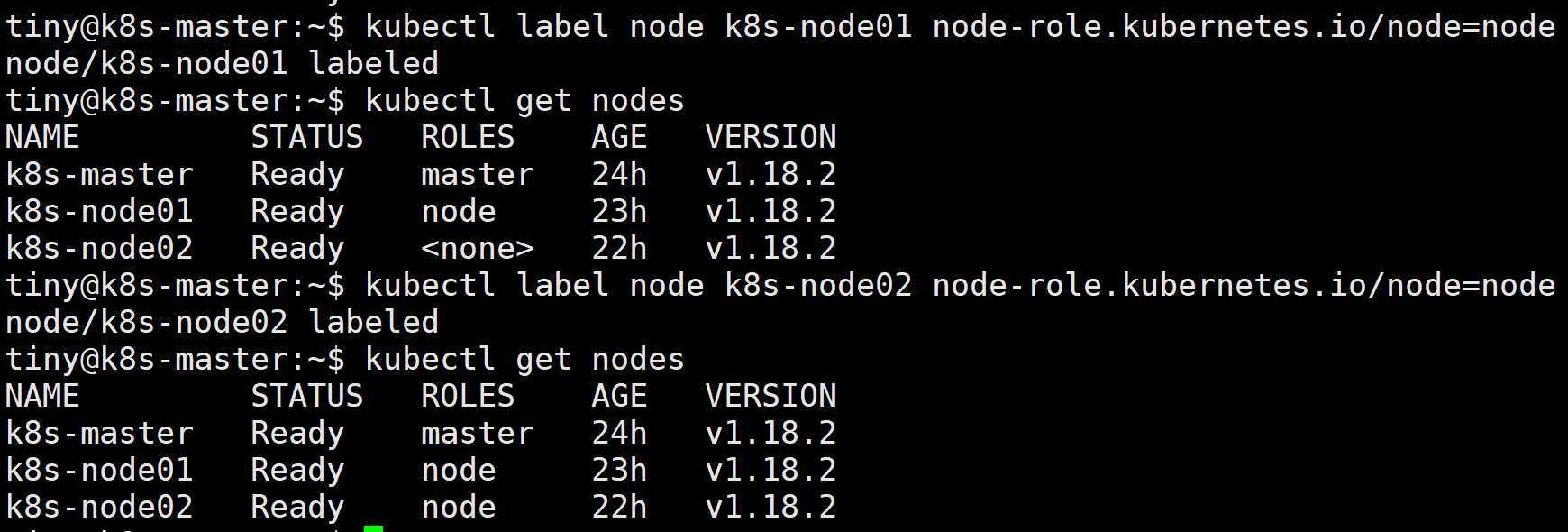Click the second 'kubectl get nodes' command

coord(524,359)
